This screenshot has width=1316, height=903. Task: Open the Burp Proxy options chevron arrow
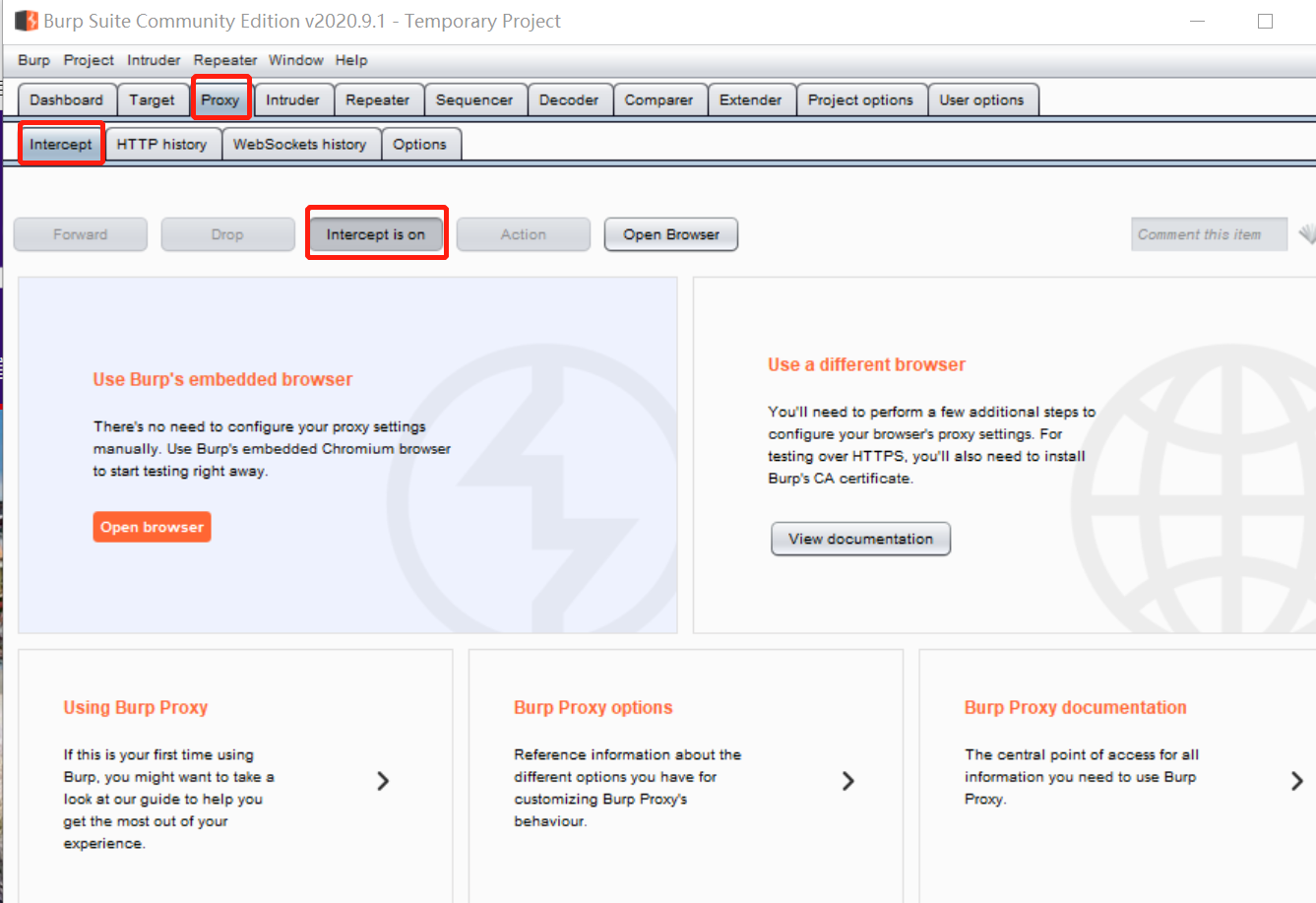coord(847,781)
